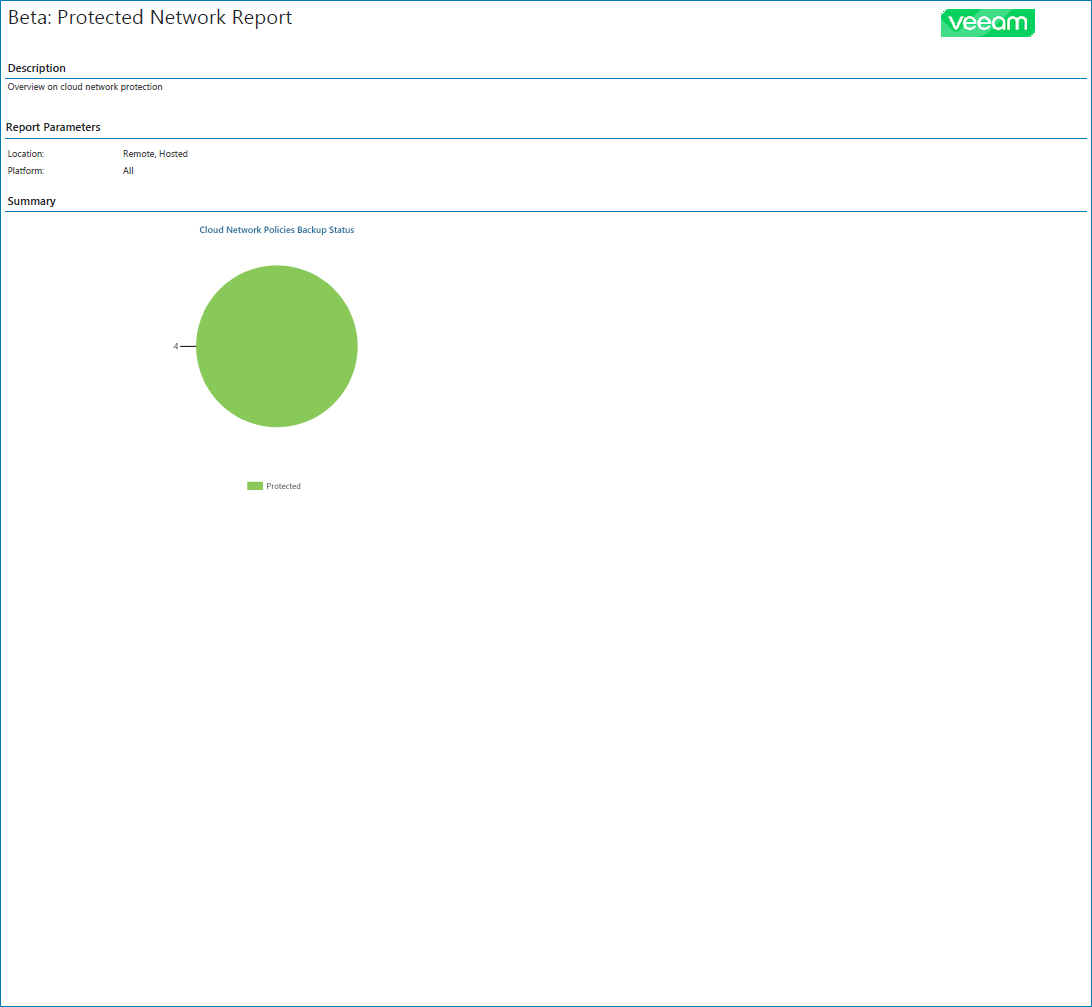Click the Location parameter label
Screen dimensions: 1092x1007
point(26,154)
